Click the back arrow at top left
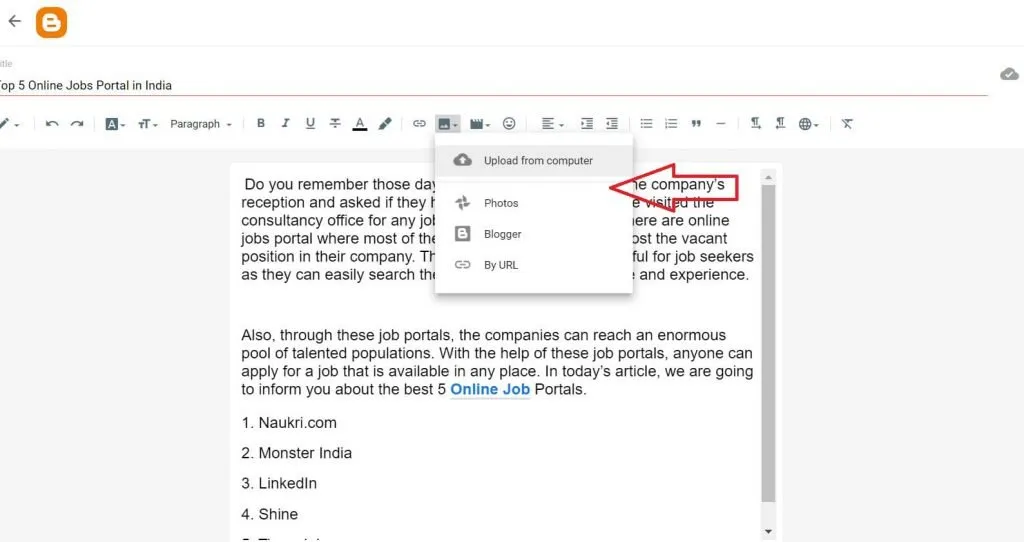This screenshot has height=542, width=1024. 14,22
